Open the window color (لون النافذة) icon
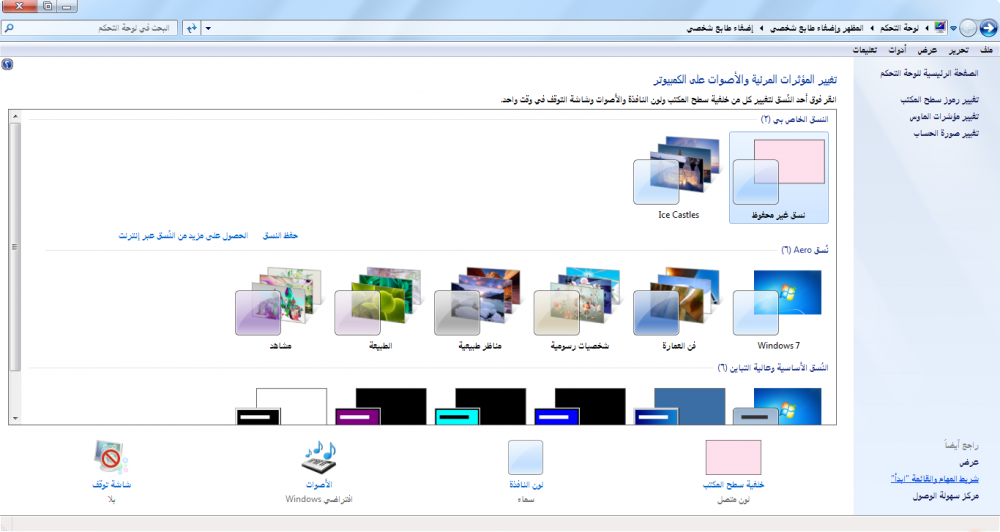Viewport: 1000px width, 532px height. pyautogui.click(x=525, y=457)
